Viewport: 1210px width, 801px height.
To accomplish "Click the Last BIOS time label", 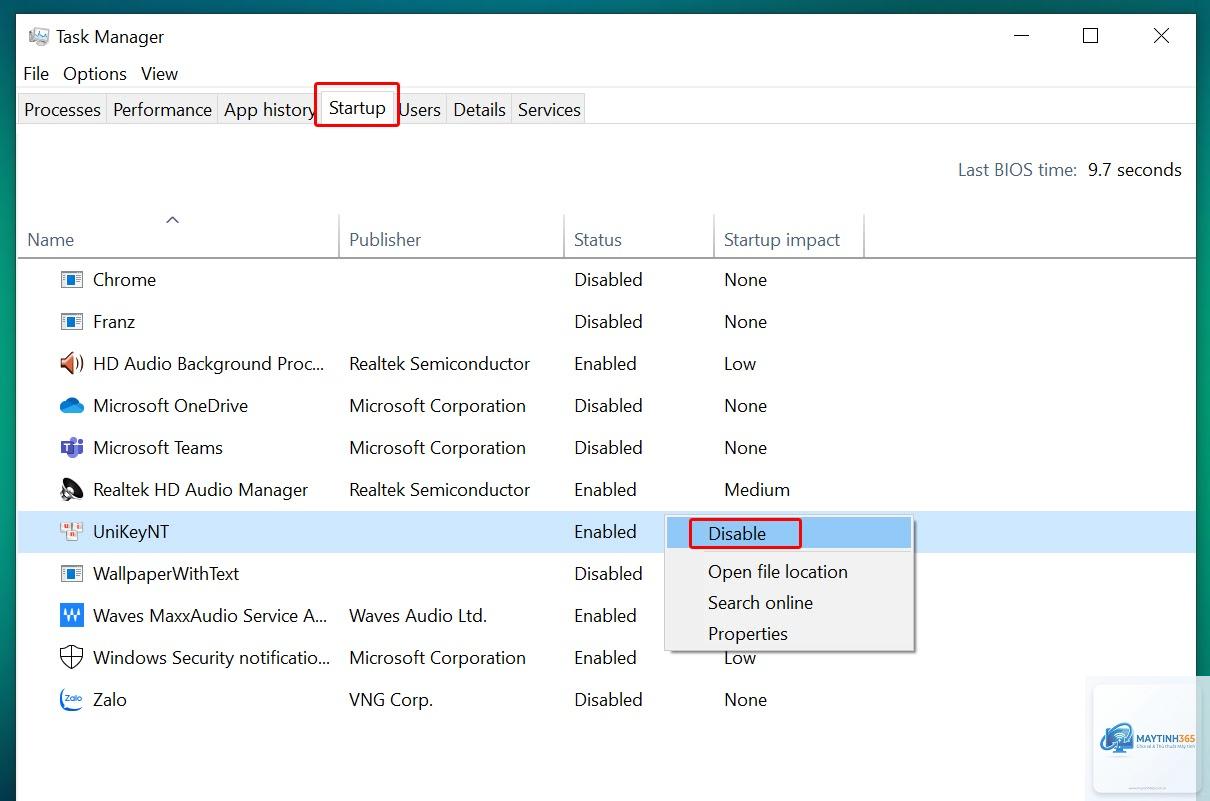I will tap(1017, 170).
